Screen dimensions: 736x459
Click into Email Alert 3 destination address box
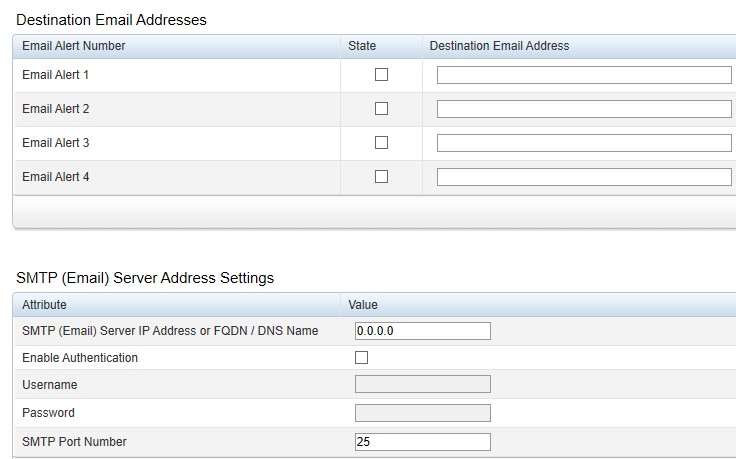[584, 143]
